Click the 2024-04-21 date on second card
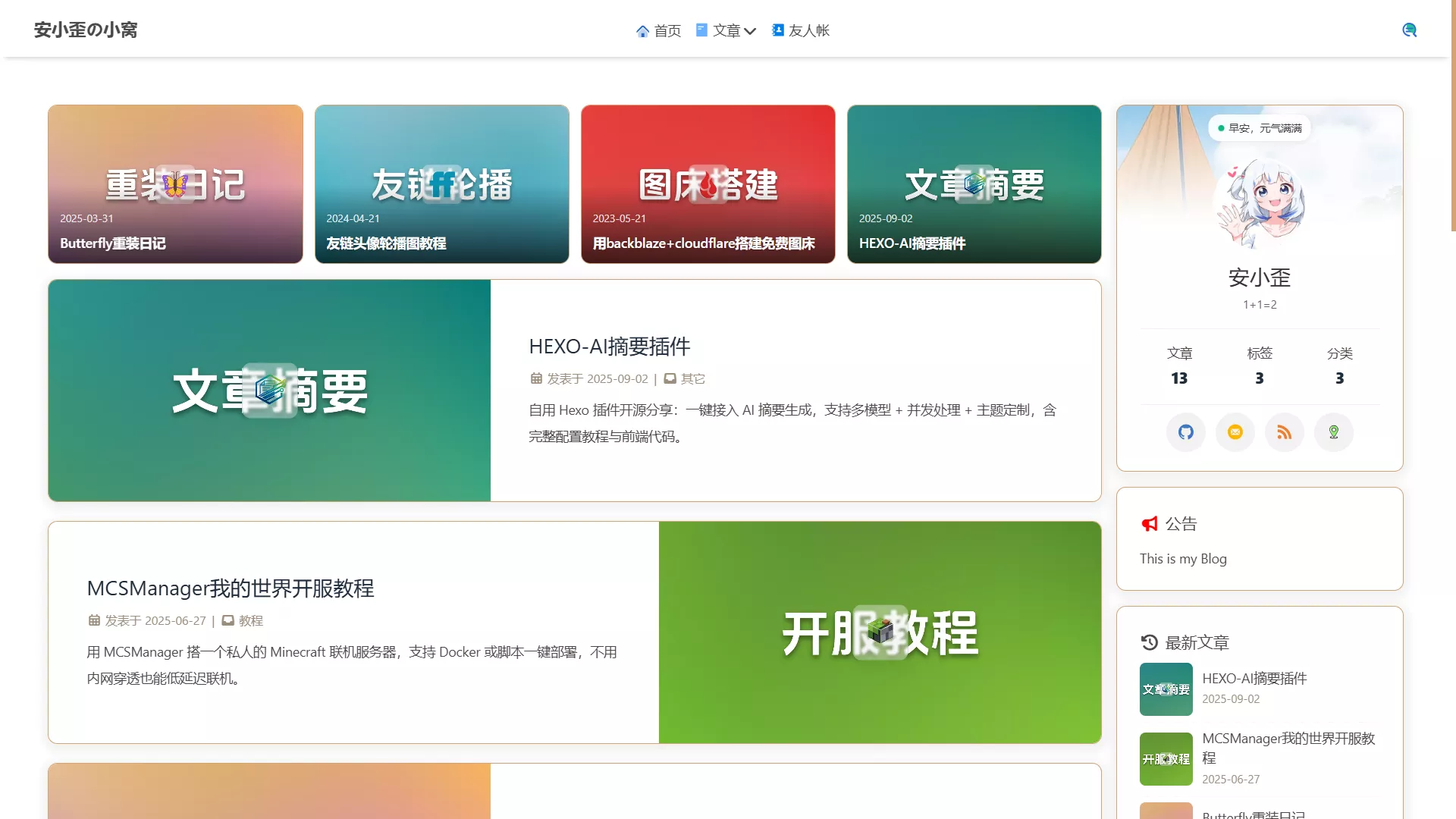The width and height of the screenshot is (1456, 819). point(353,218)
